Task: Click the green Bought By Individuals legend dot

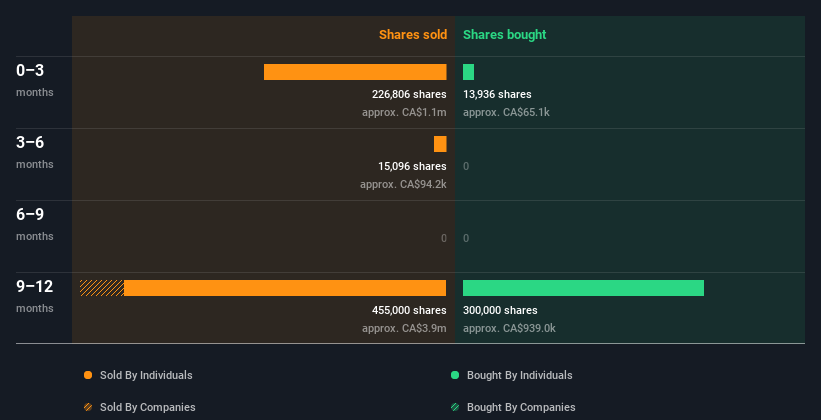Action: tap(455, 375)
